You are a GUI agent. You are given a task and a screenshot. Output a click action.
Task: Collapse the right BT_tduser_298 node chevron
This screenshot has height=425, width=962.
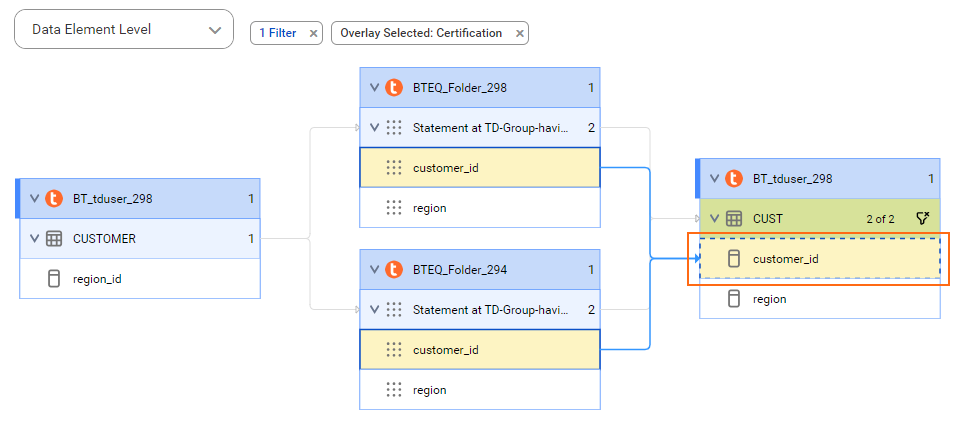click(x=714, y=178)
